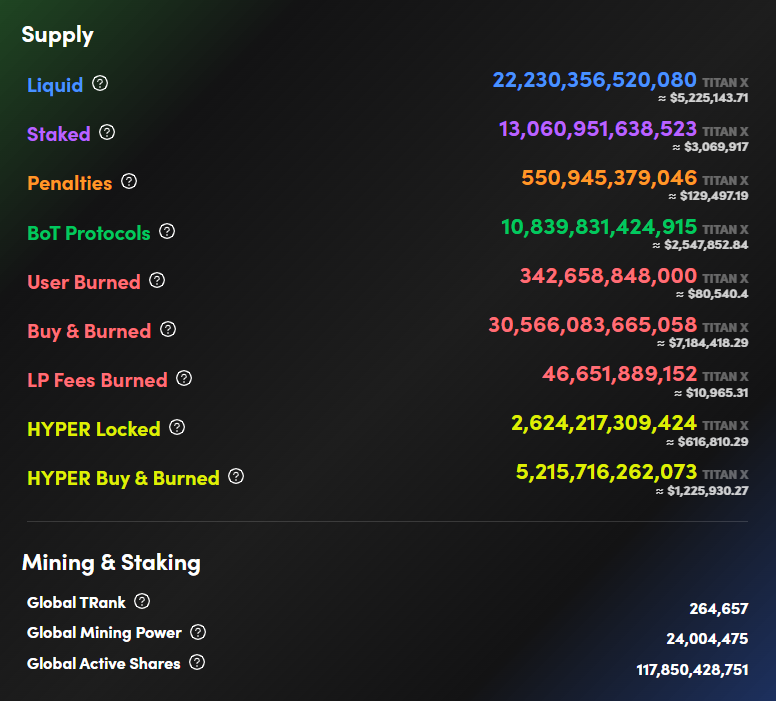The width and height of the screenshot is (776, 701).
Task: Click the HYPER Buy & Burned help icon
Action: coord(236,476)
